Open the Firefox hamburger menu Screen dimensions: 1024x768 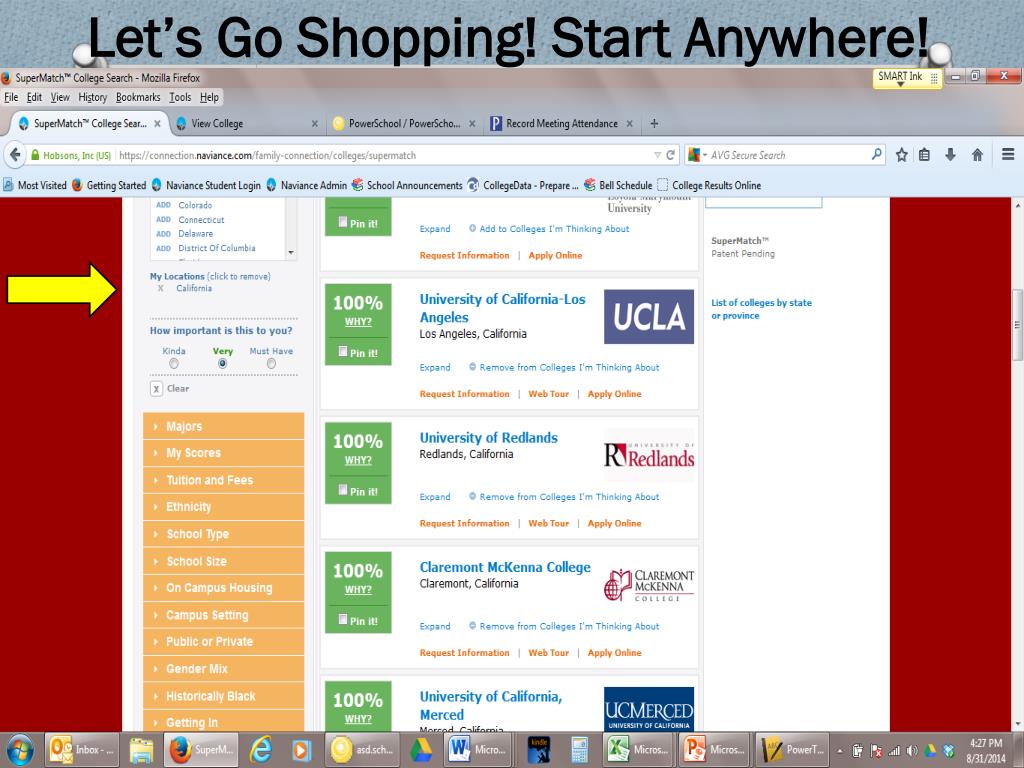[1008, 155]
